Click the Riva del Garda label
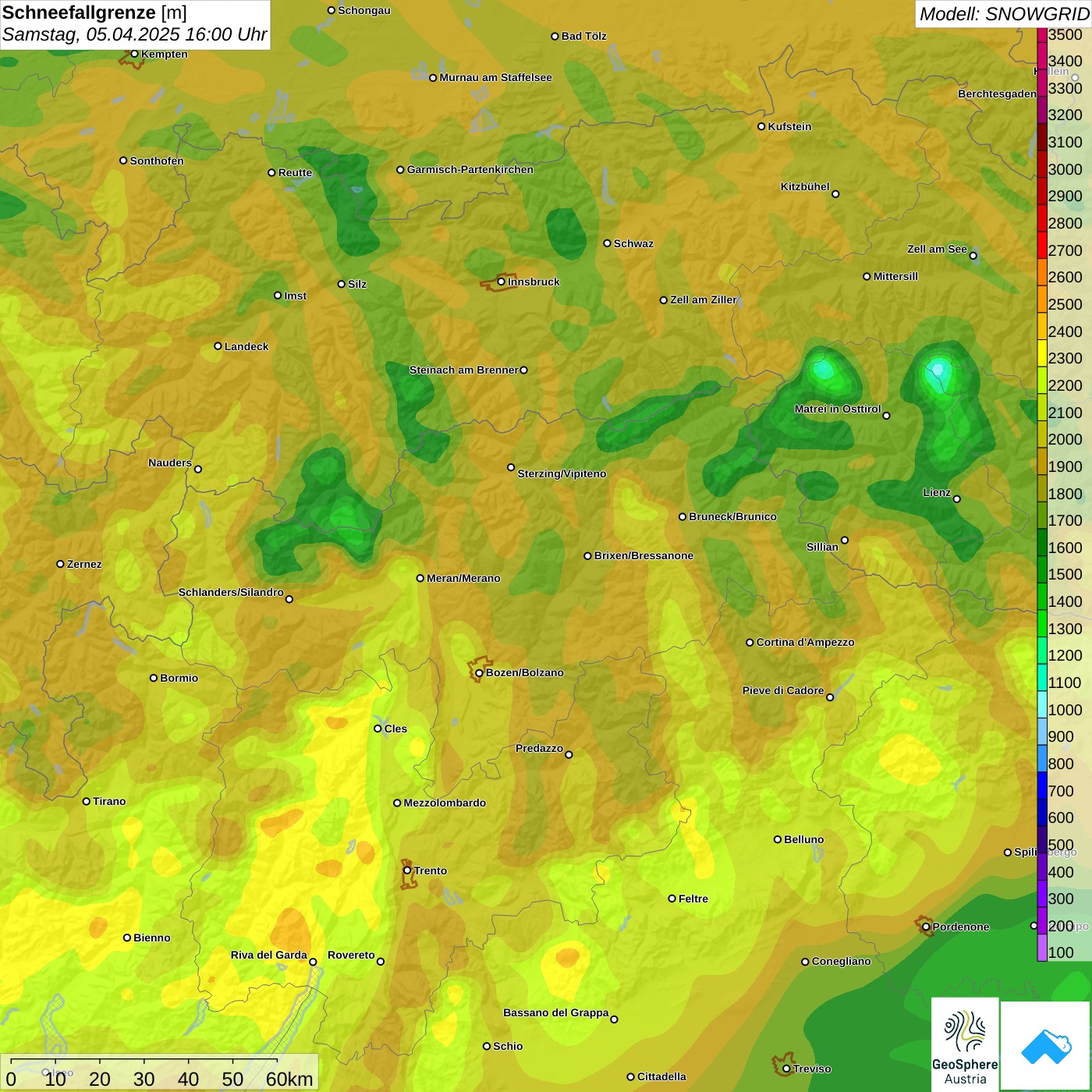Image resolution: width=1092 pixels, height=1092 pixels. point(269,955)
